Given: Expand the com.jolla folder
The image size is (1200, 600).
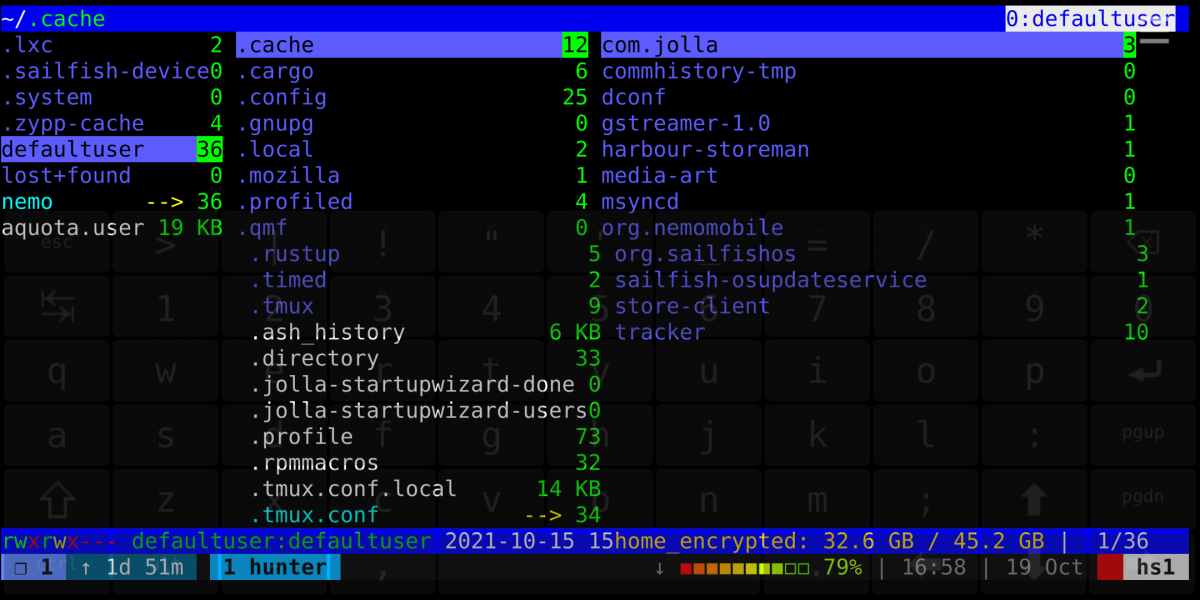Looking at the screenshot, I should [x=660, y=45].
